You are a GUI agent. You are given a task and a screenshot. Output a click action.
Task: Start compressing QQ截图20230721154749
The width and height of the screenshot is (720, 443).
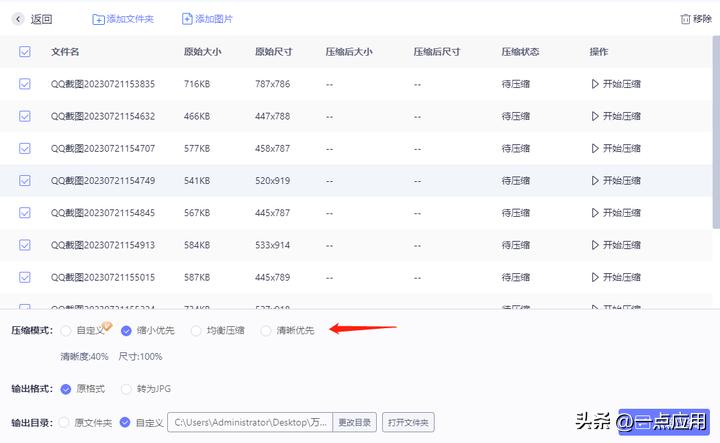click(x=616, y=180)
